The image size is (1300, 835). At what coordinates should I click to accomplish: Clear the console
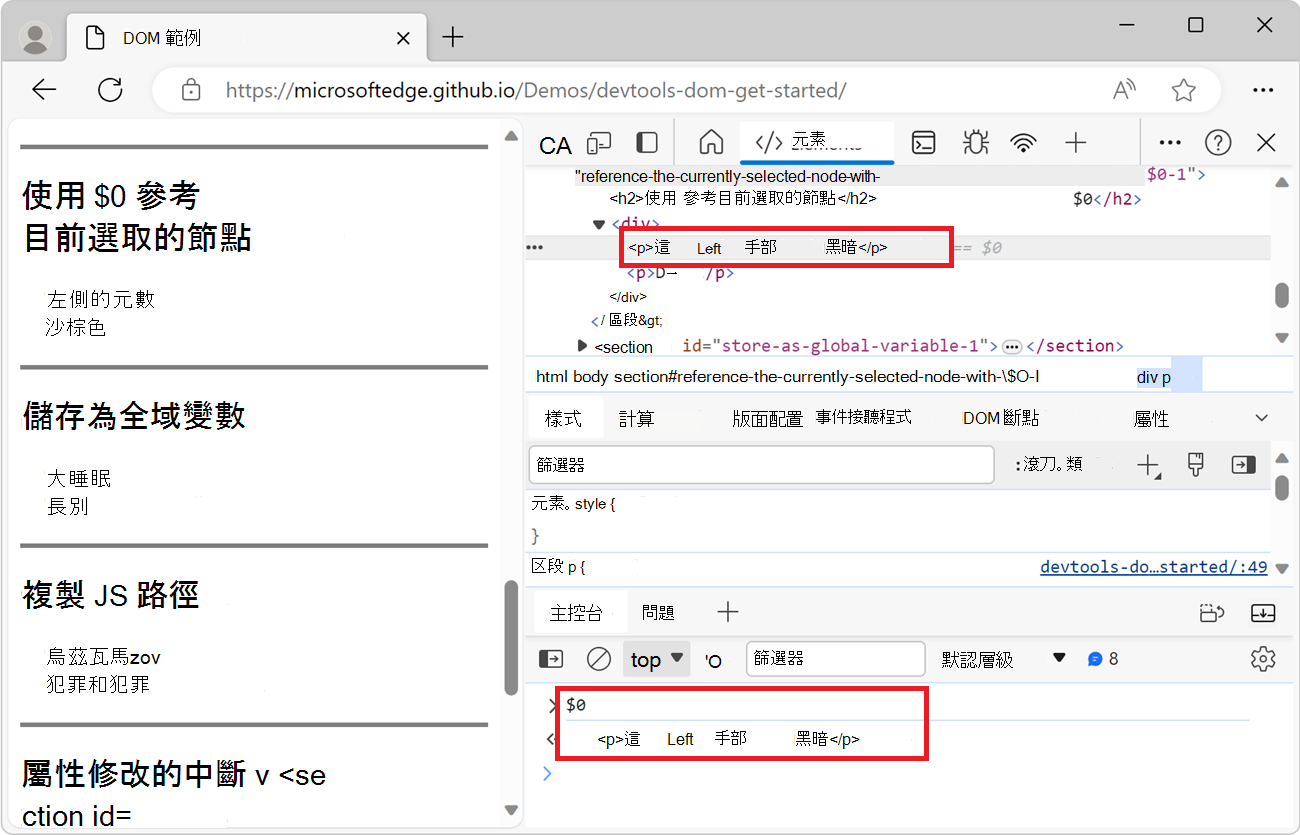599,659
